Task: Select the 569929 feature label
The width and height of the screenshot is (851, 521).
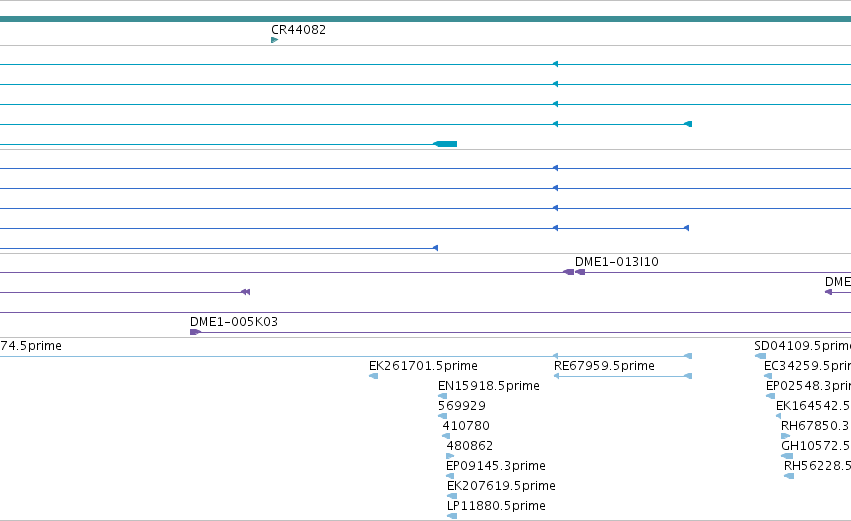Action: click(461, 406)
